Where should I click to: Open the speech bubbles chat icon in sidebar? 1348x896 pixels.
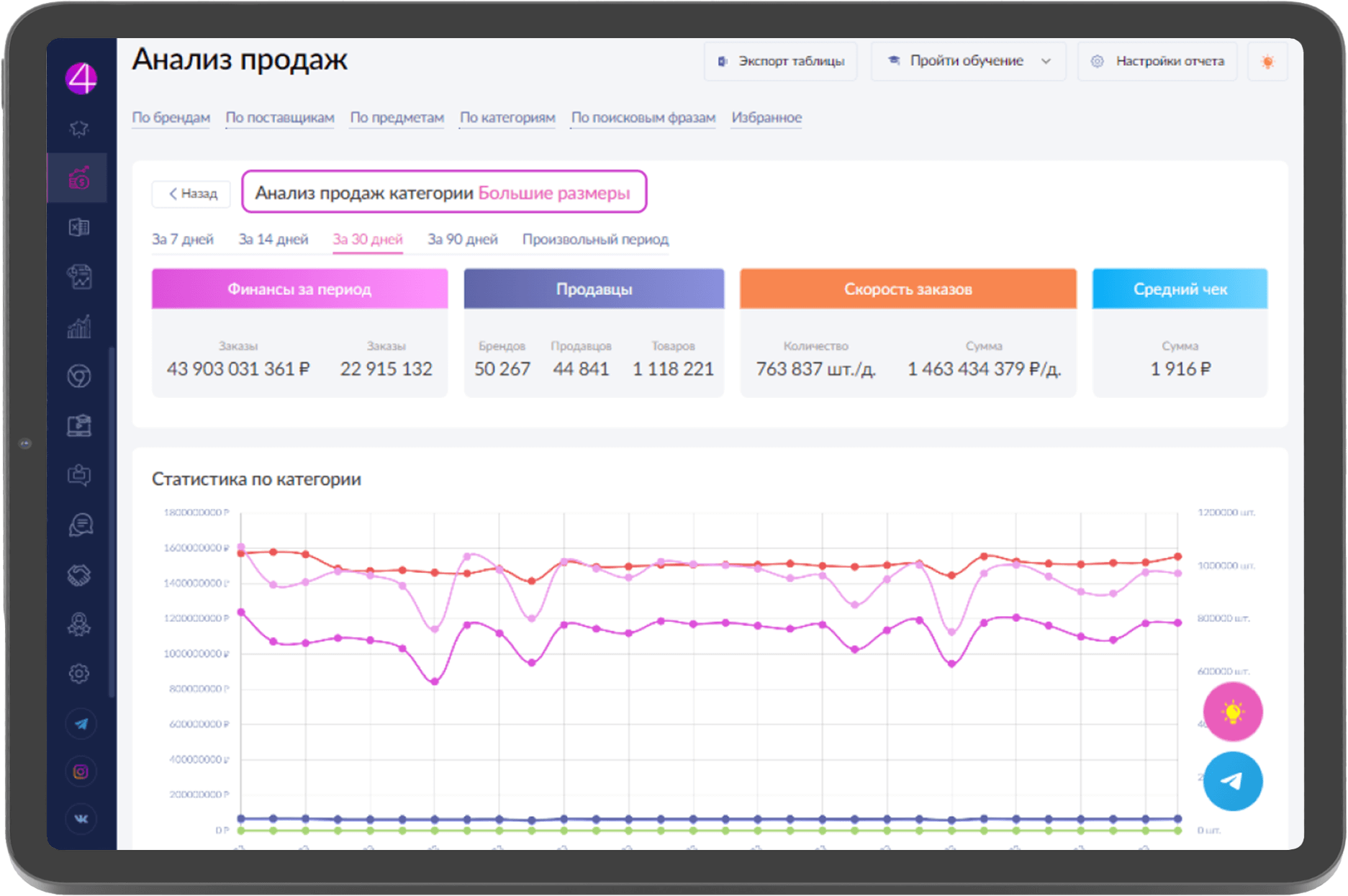pyautogui.click(x=81, y=524)
